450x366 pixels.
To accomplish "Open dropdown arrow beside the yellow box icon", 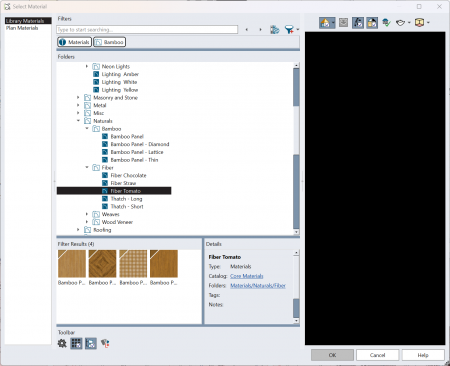I will coord(428,23).
